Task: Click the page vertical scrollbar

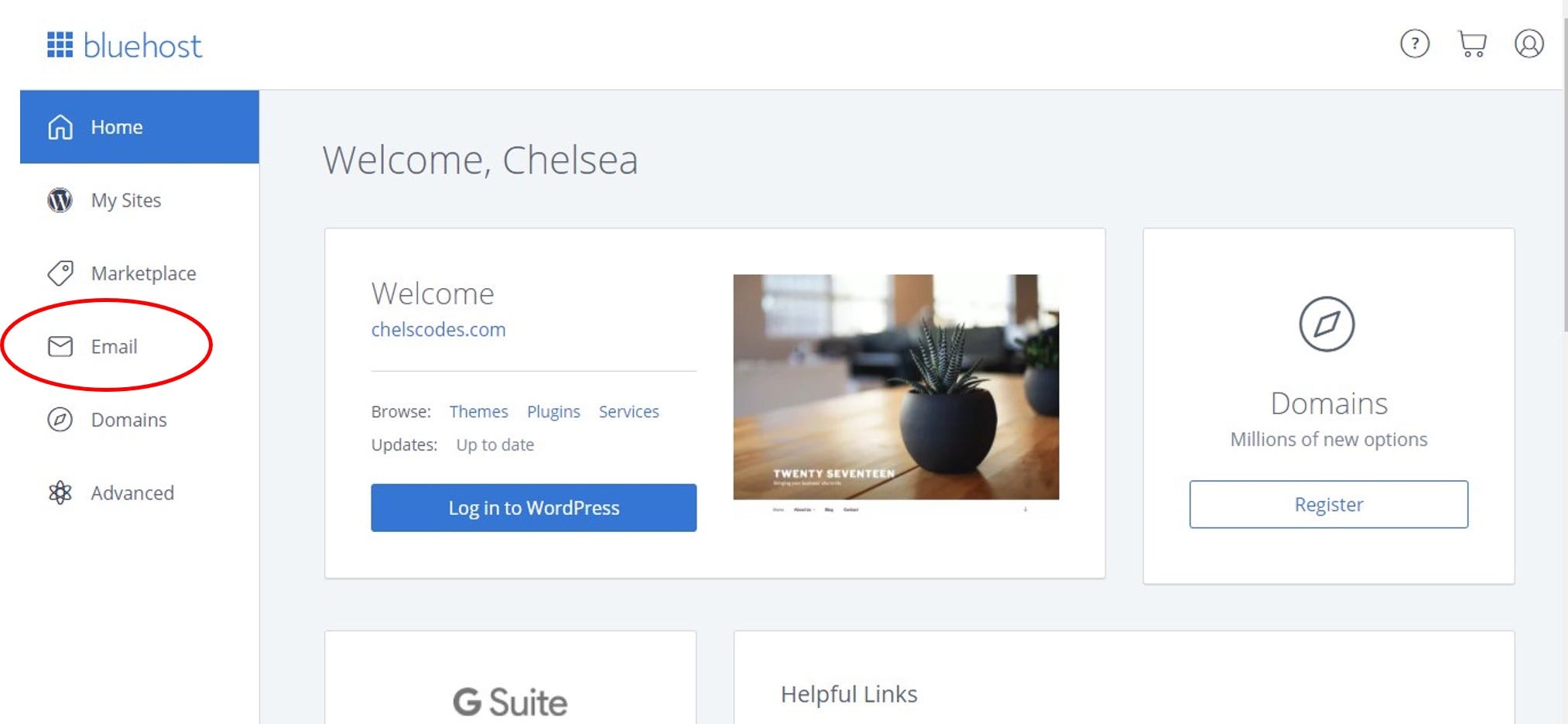Action: 1564,177
